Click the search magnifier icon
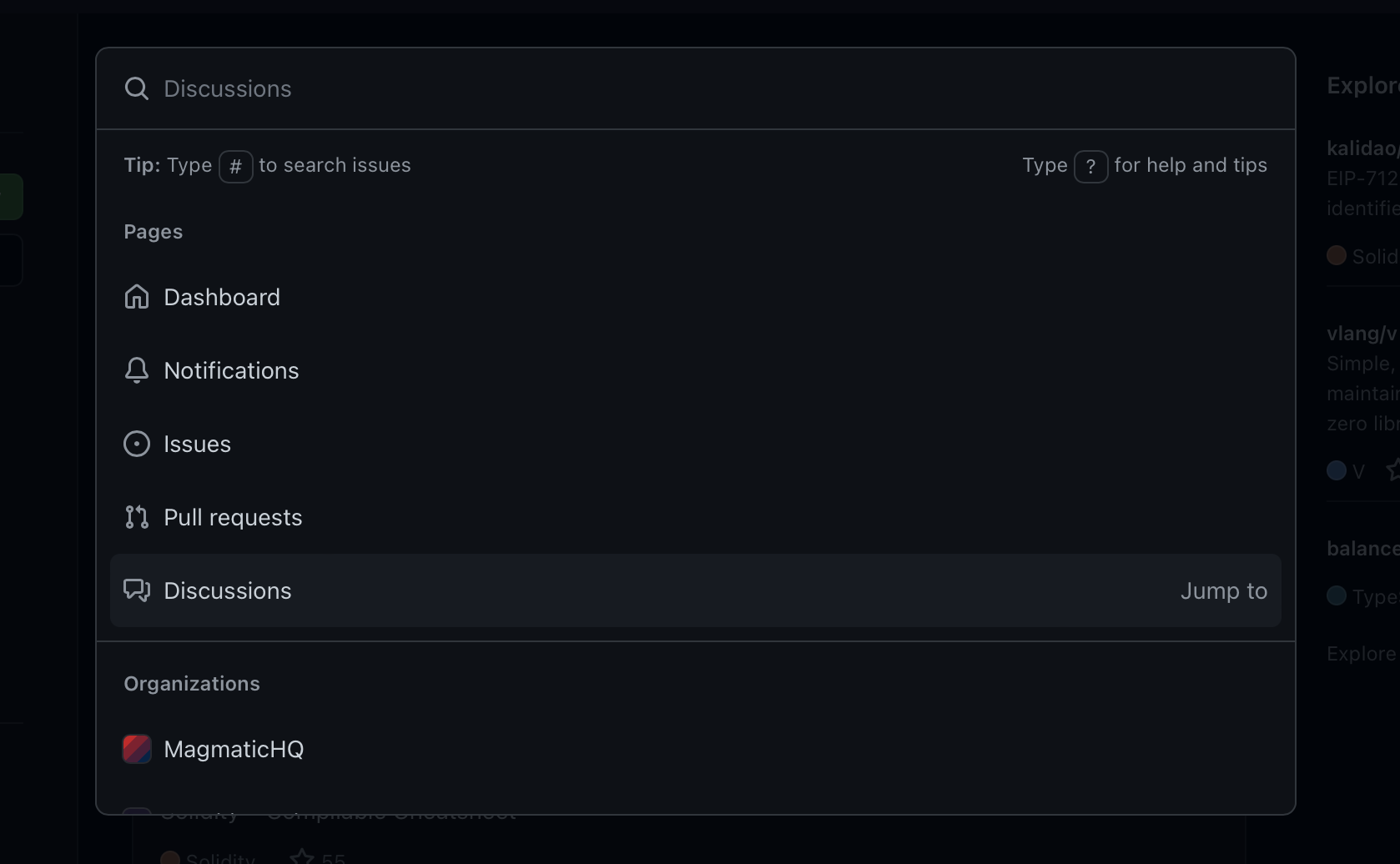This screenshot has width=1400, height=864. point(137,88)
